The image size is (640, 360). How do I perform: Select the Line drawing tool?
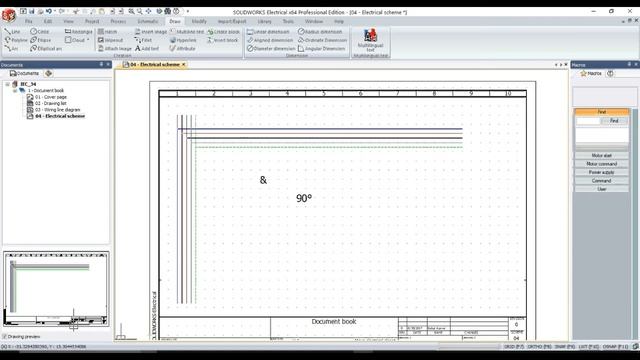point(12,31)
